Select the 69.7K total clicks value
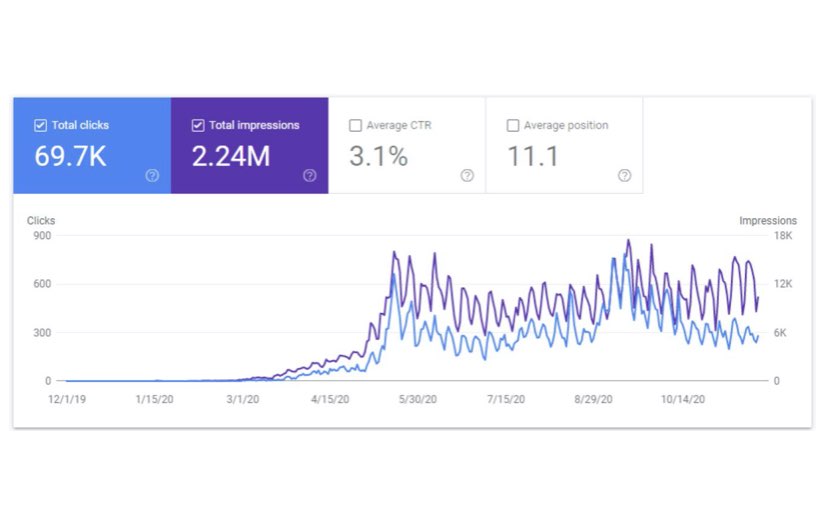The height and width of the screenshot is (525, 825). tap(71, 156)
